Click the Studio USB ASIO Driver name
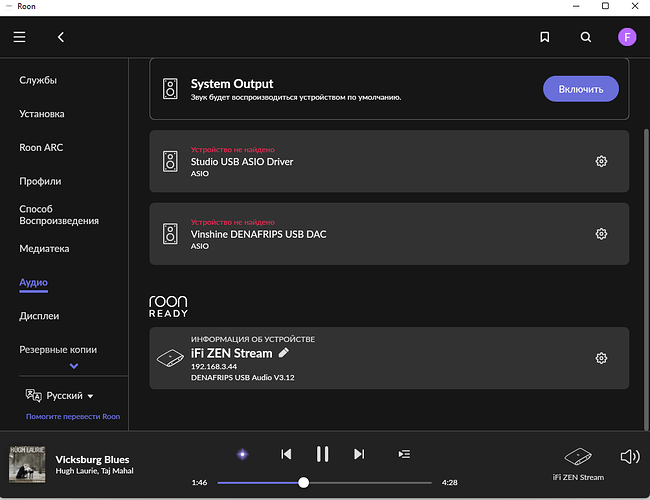This screenshot has width=650, height=500. (242, 161)
